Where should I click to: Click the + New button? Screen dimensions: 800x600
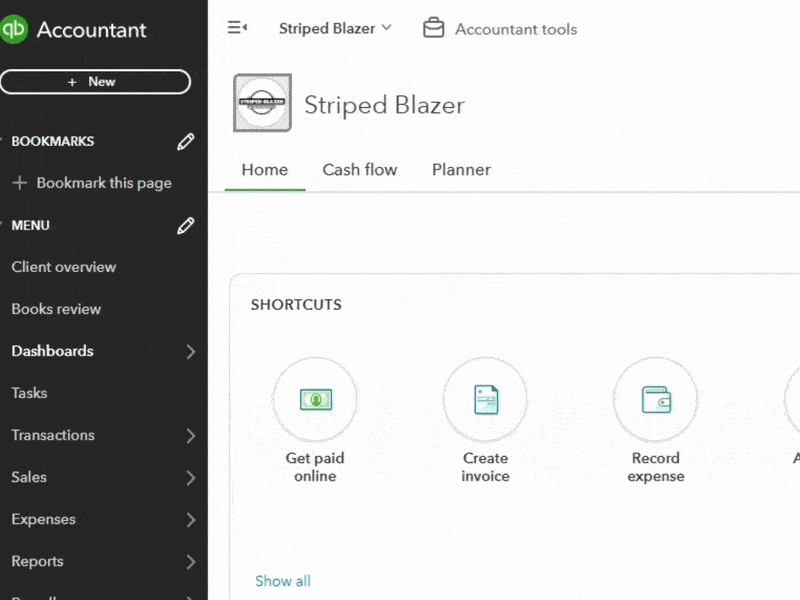pyautogui.click(x=95, y=82)
